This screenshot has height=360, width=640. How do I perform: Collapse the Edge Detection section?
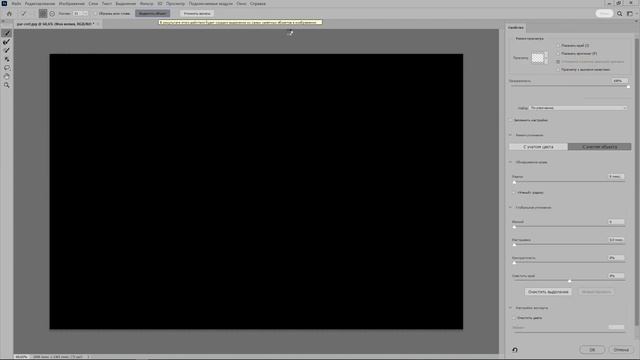point(510,162)
